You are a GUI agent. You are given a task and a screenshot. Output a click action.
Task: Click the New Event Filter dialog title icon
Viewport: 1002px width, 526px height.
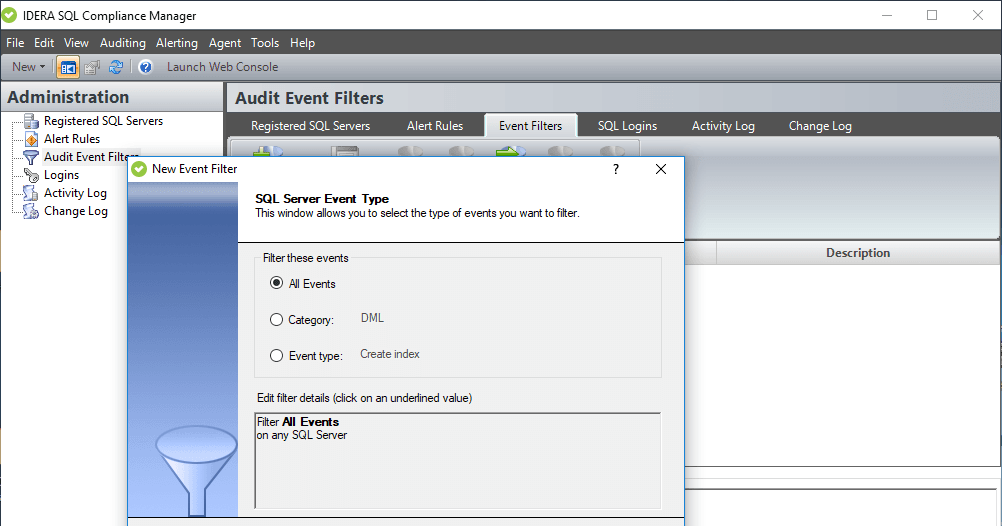[139, 169]
